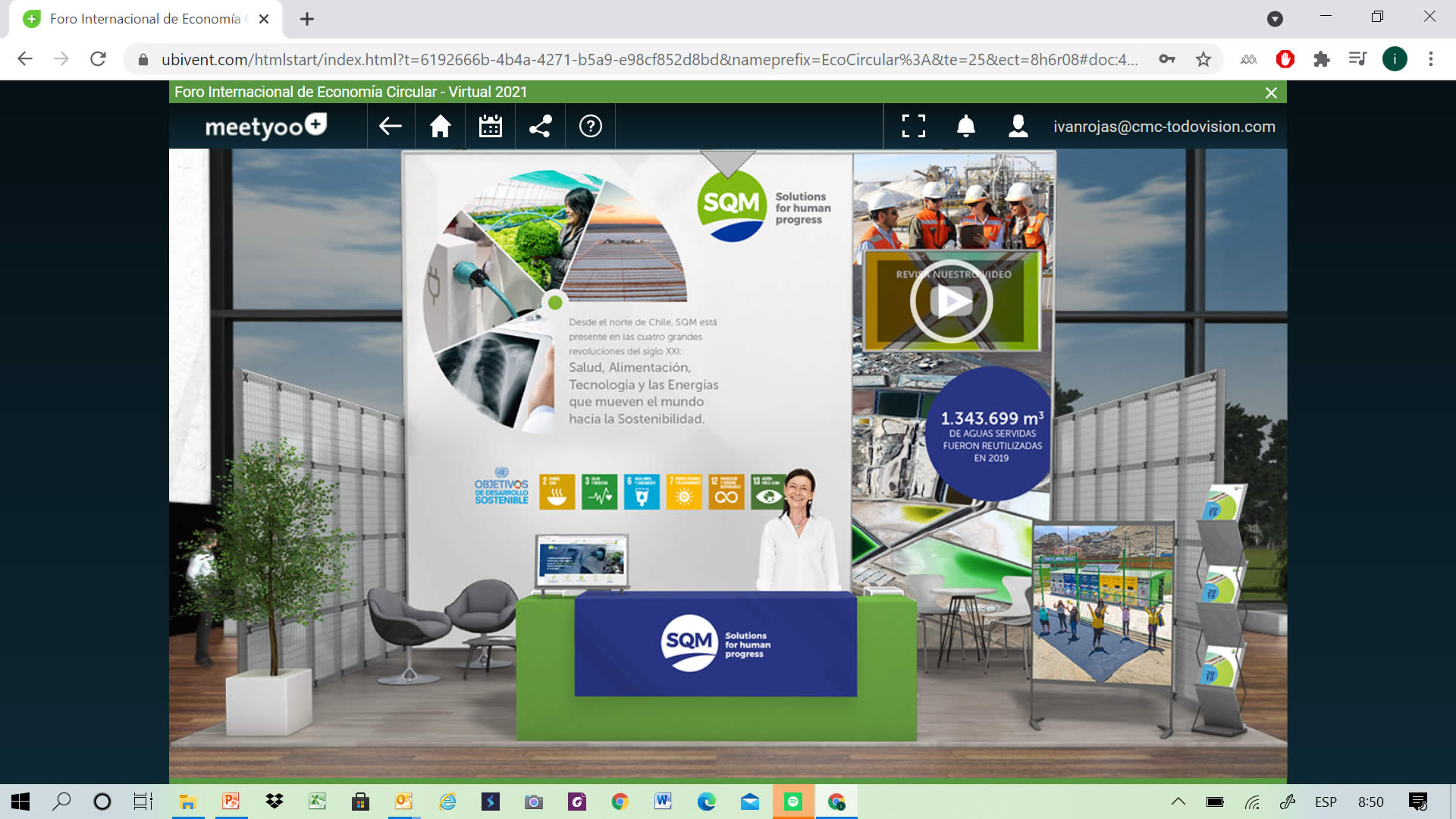Open the help question mark icon

[591, 126]
